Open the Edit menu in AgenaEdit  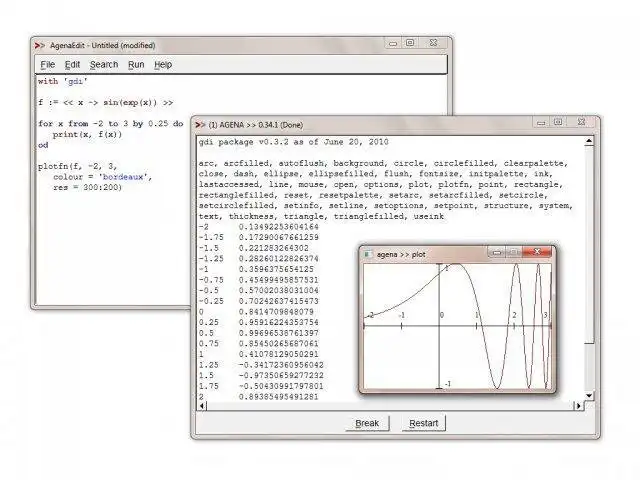tap(72, 64)
